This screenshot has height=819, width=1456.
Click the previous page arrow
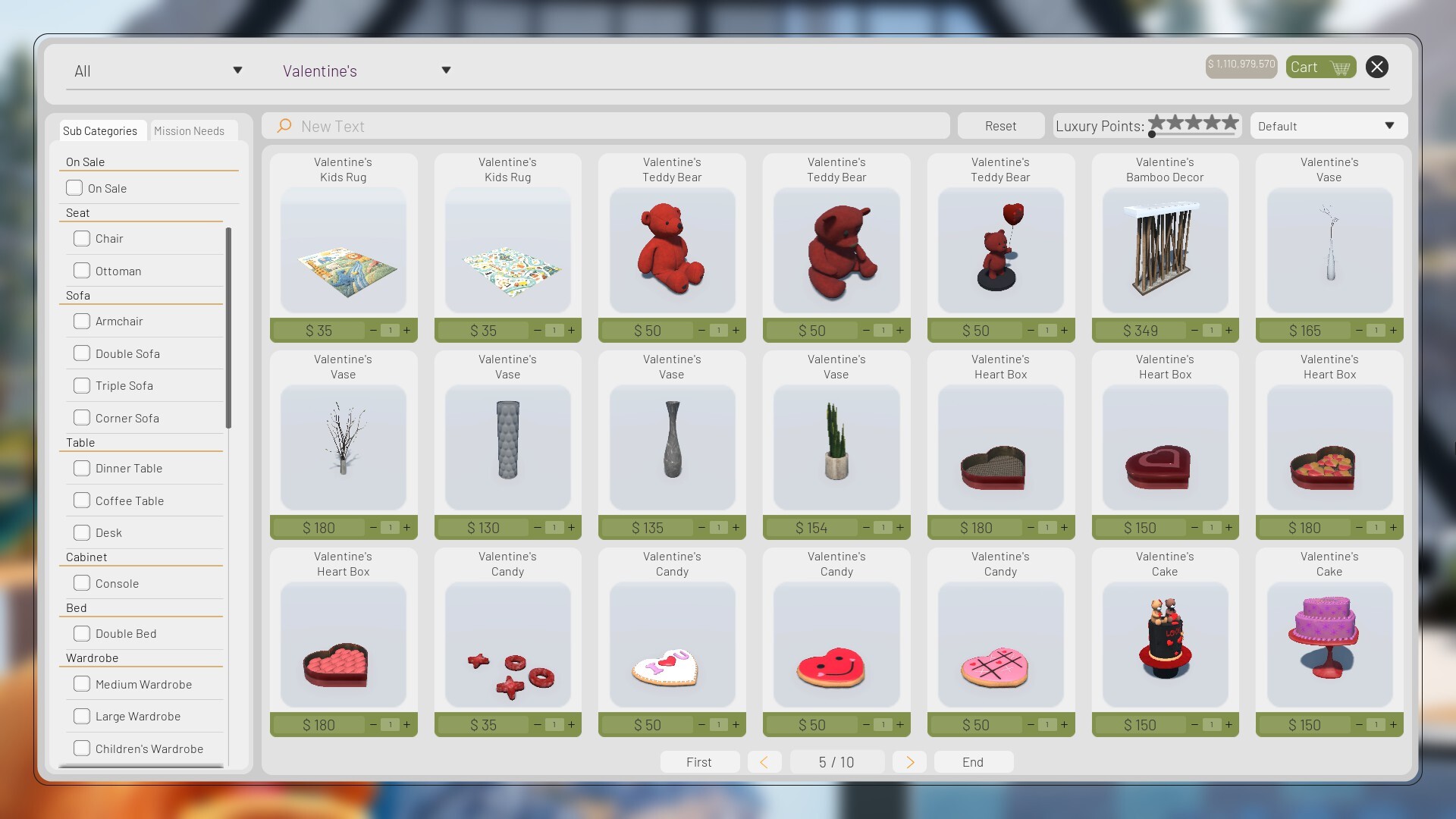click(x=765, y=761)
